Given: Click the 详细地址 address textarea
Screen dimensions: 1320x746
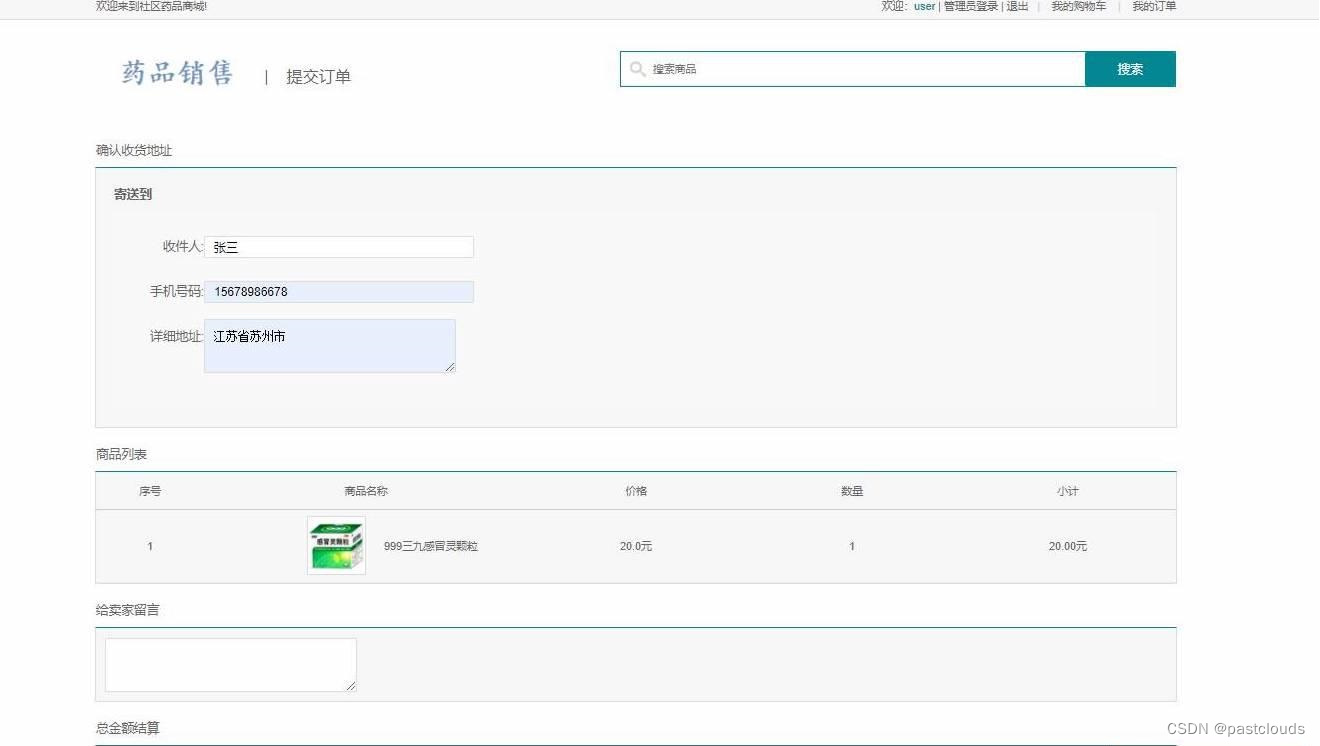Looking at the screenshot, I should (330, 345).
